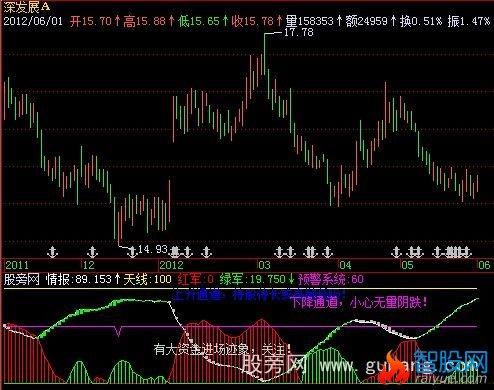Click the blue 上升通道 message text
This screenshot has width=494, height=390.
(259, 295)
